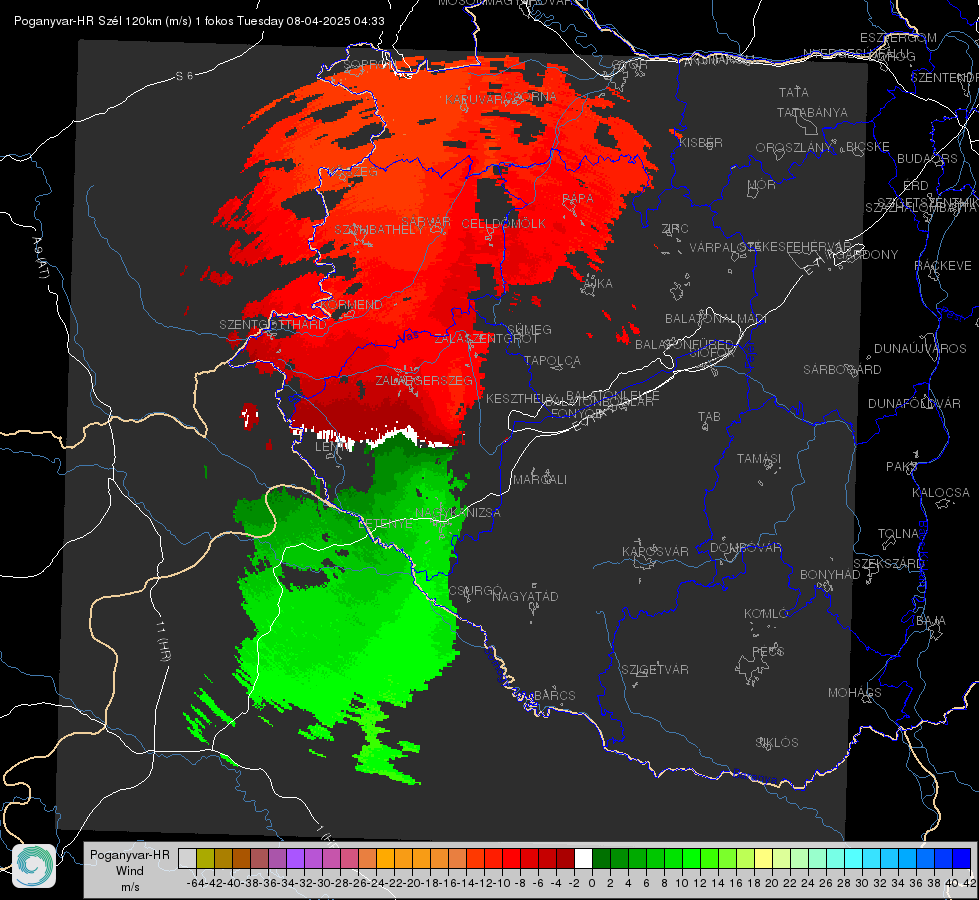Screen dimensions: 979x900
Task: Click the 'A9 (AT)' road label
Action: point(41,258)
